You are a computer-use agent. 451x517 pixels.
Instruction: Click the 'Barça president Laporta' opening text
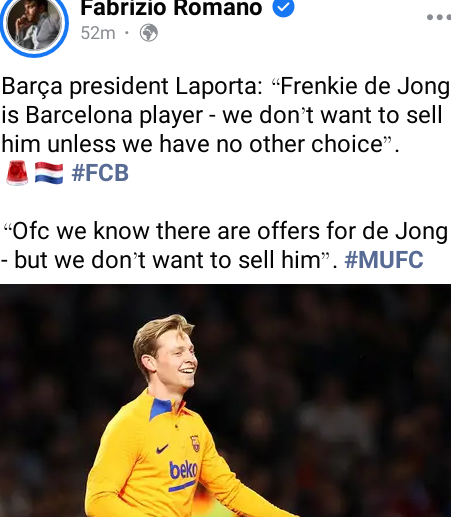coord(132,86)
